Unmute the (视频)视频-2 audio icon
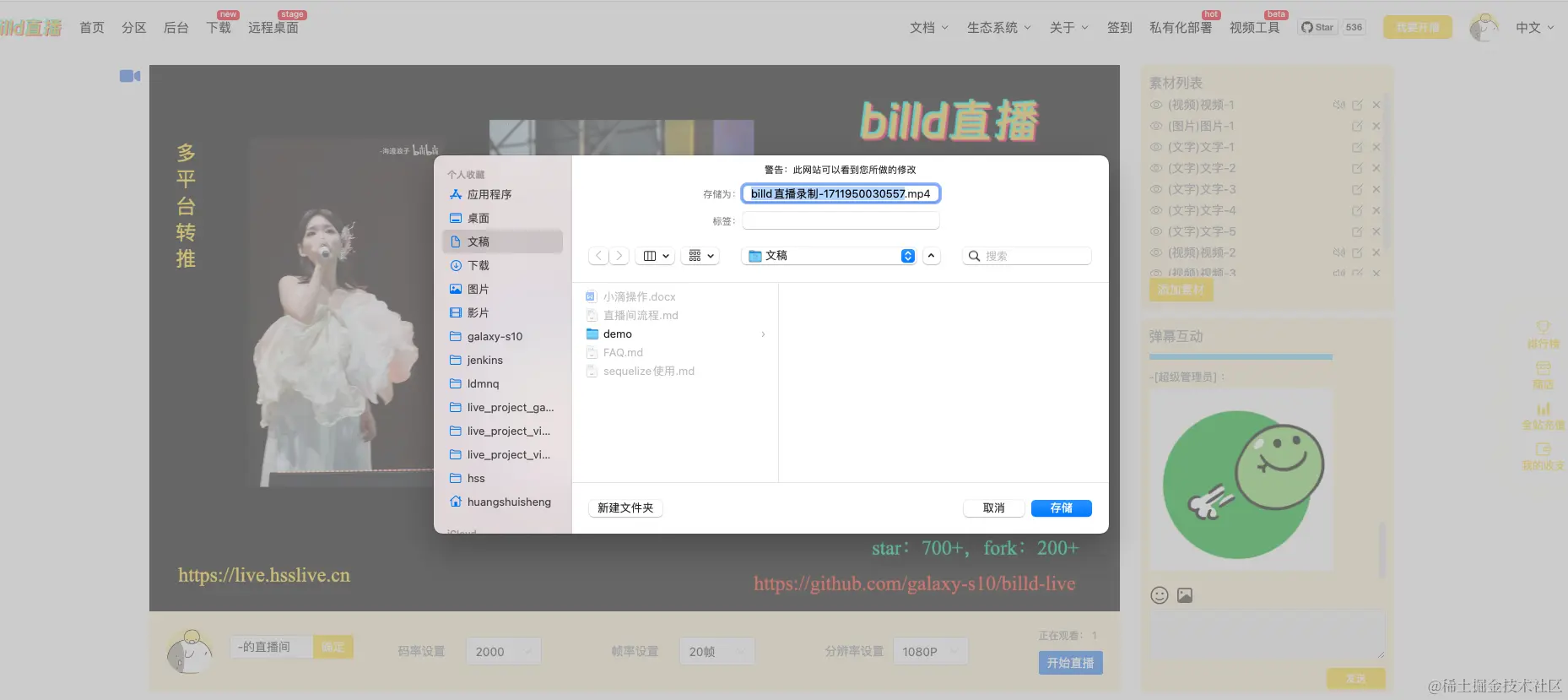Viewport: 1568px width, 700px height. 1339,252
